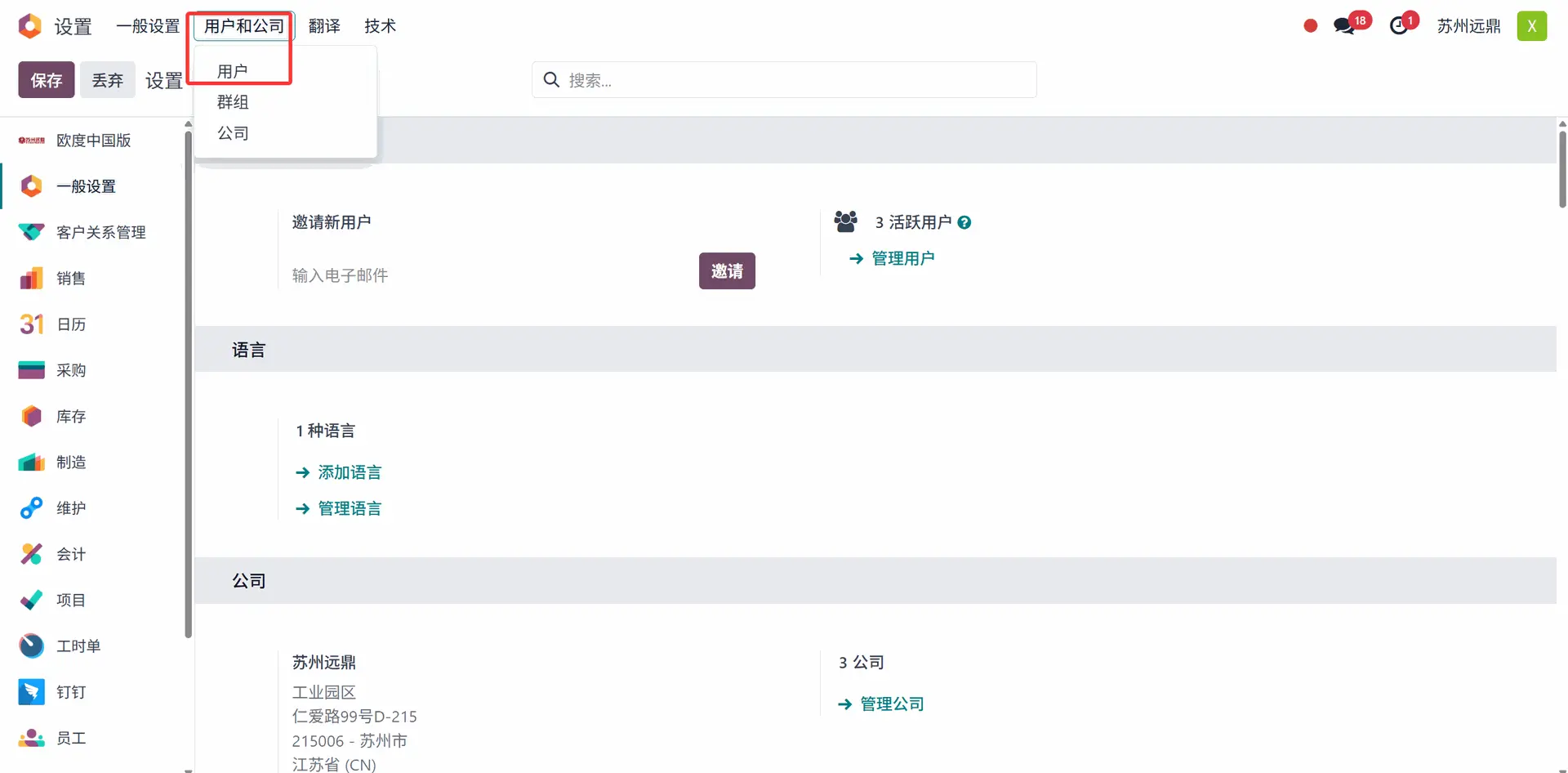Open the 翻译 menu
1568x773 pixels.
click(x=324, y=26)
